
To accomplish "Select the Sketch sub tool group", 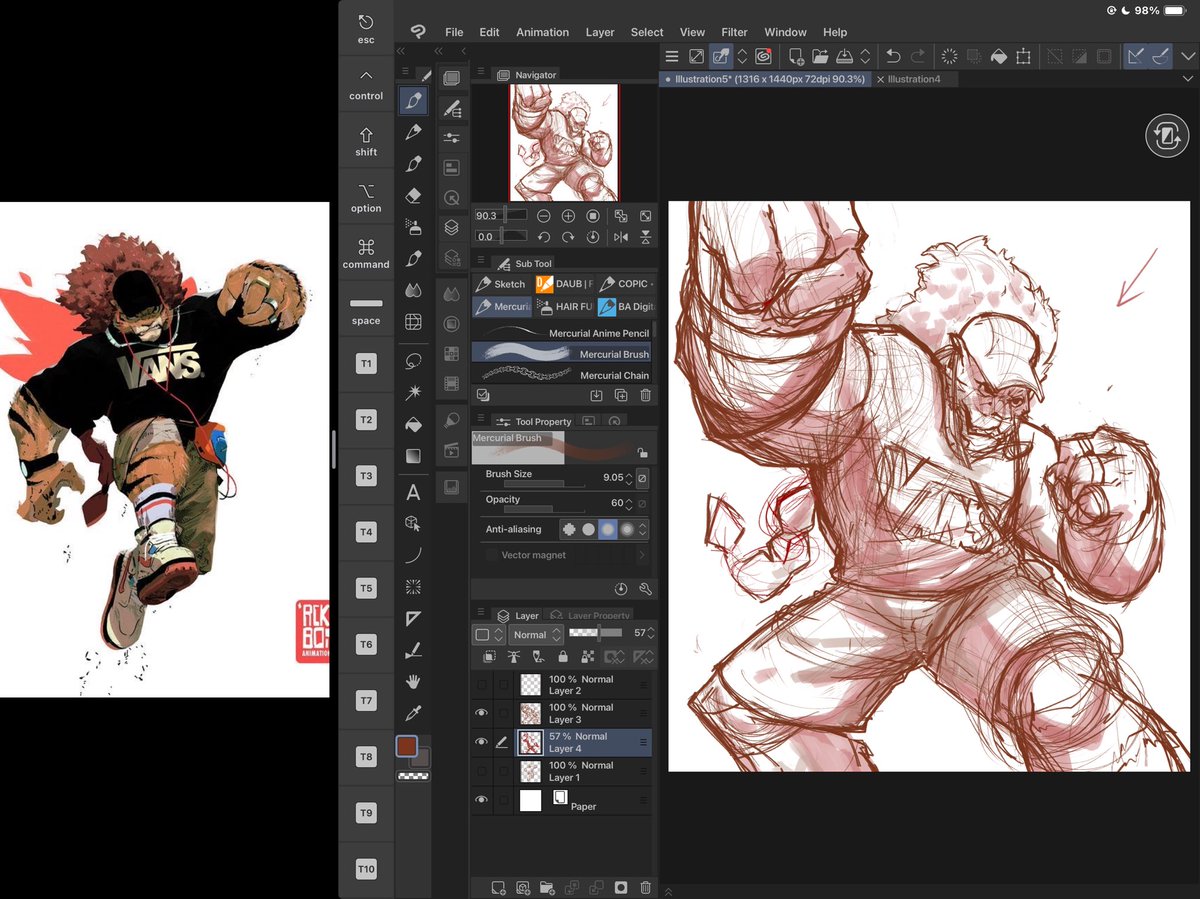I will (x=501, y=284).
